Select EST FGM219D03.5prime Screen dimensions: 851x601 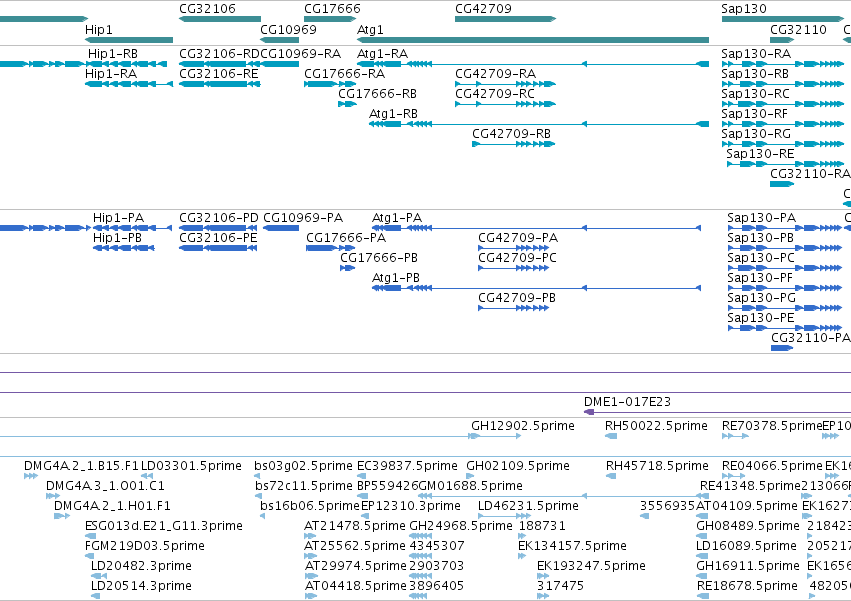point(145,546)
